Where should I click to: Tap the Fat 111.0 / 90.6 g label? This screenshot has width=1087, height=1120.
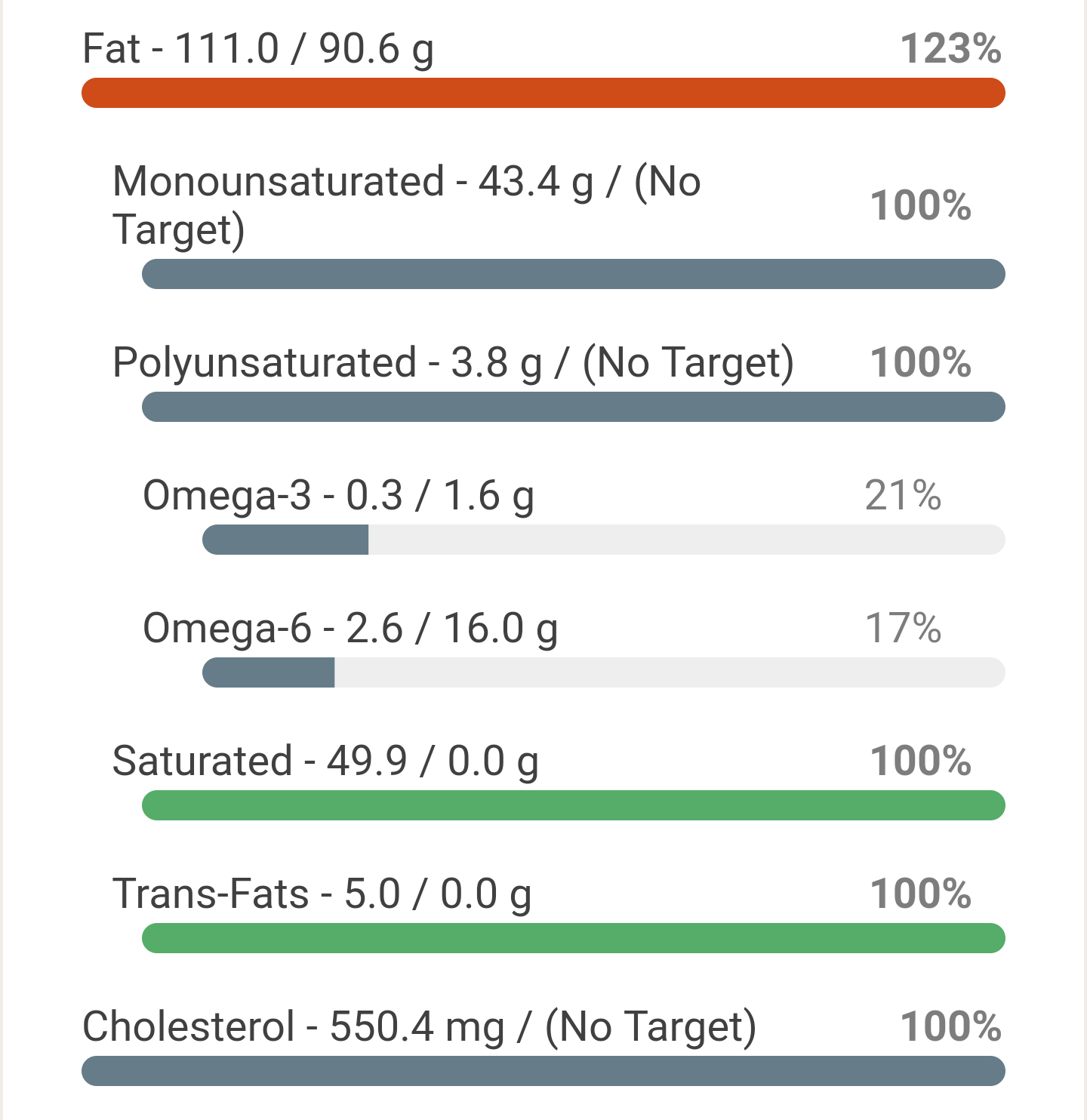pos(258,50)
